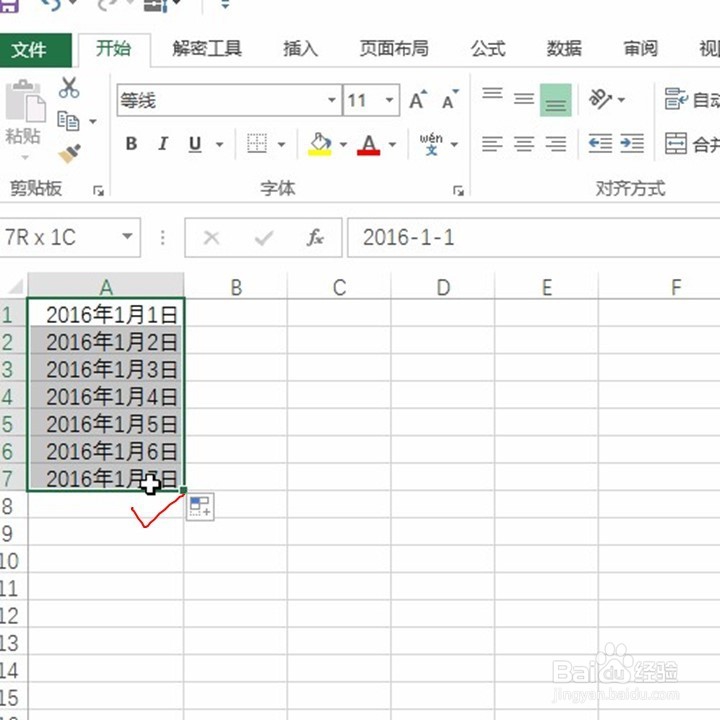Expand the Name Box dropdown
720x720 pixels.
127,236
